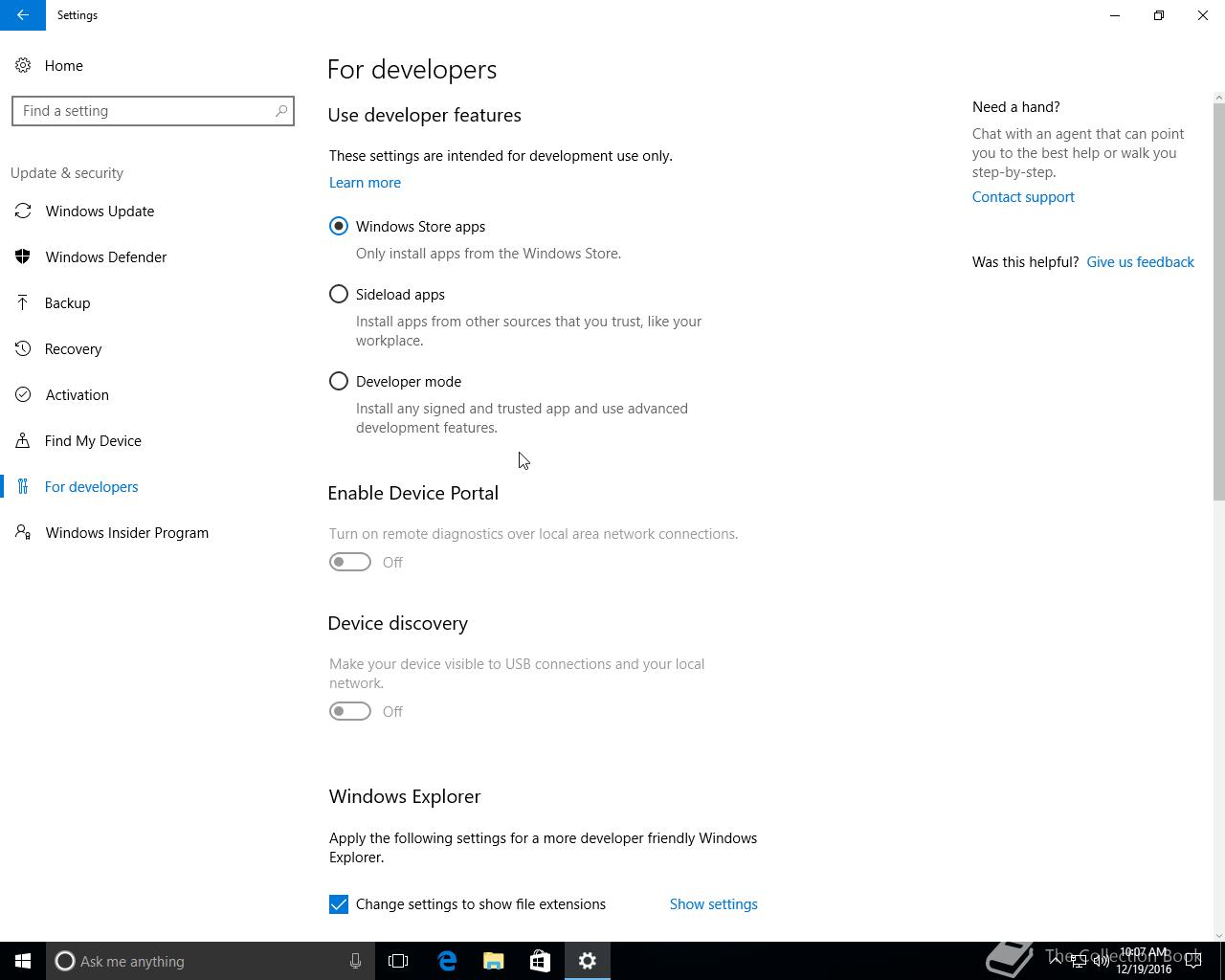Click the Learn more link
Screen dimensions: 1225x980
pyautogui.click(x=365, y=183)
